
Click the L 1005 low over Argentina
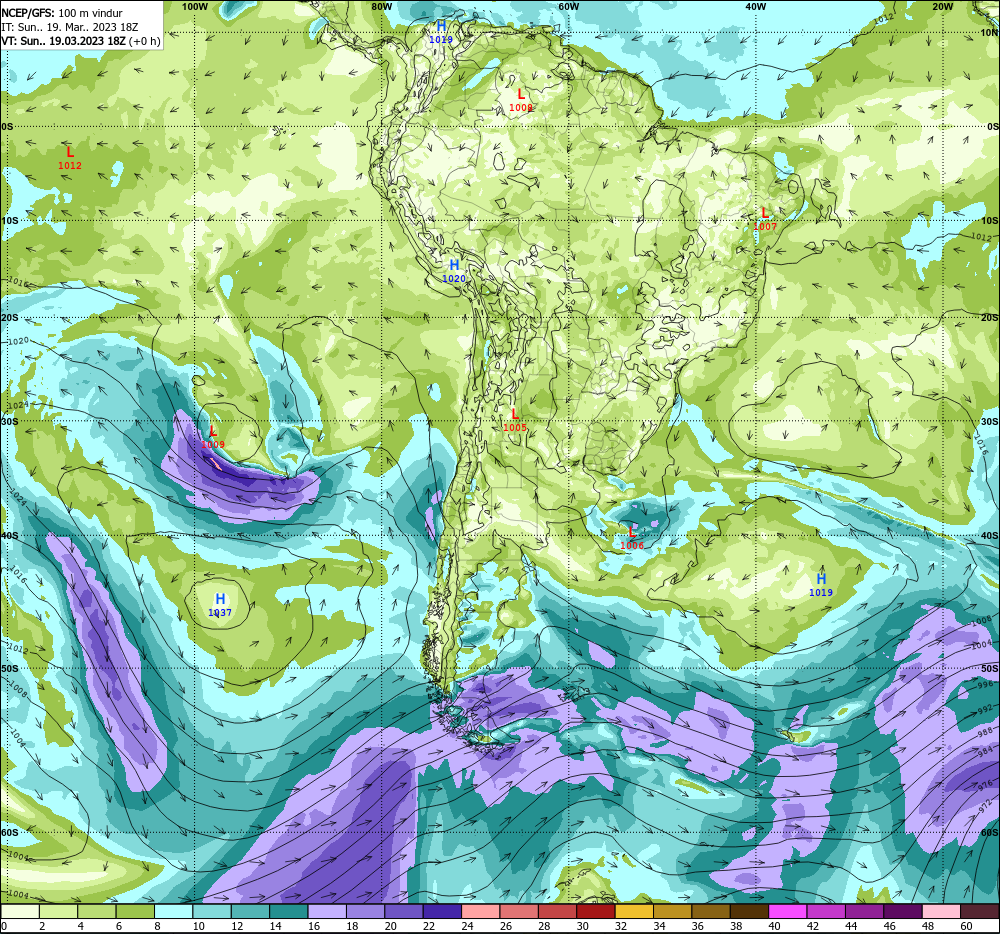coord(515,420)
